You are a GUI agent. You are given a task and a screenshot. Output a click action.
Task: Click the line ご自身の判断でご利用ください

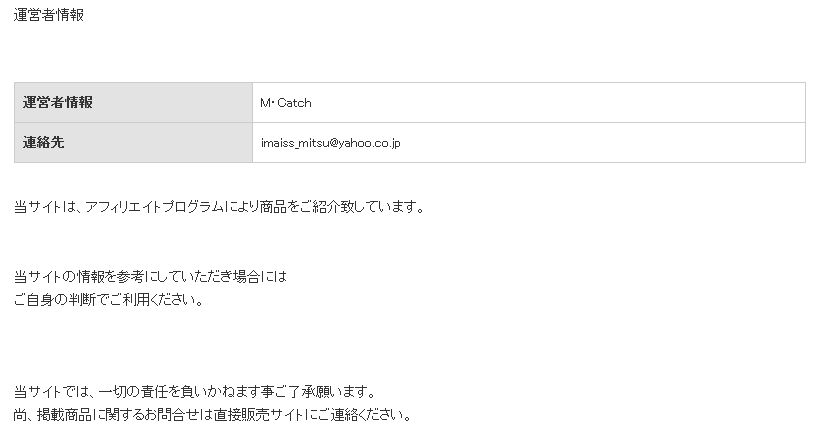point(108,300)
